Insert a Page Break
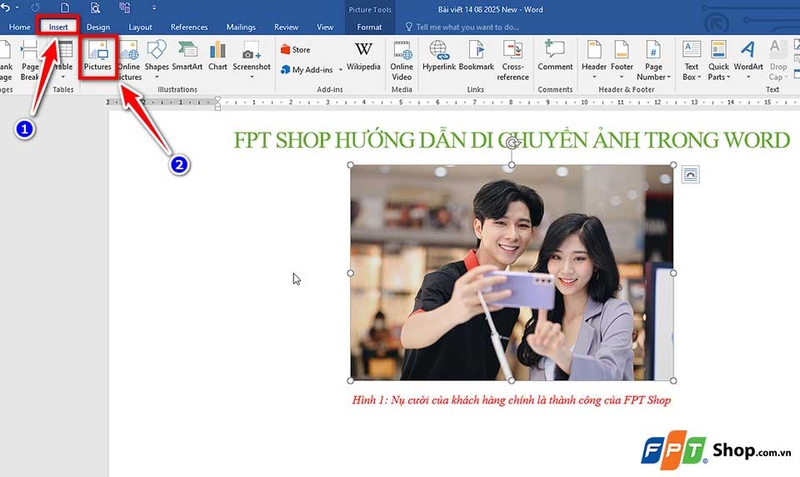 pyautogui.click(x=29, y=61)
